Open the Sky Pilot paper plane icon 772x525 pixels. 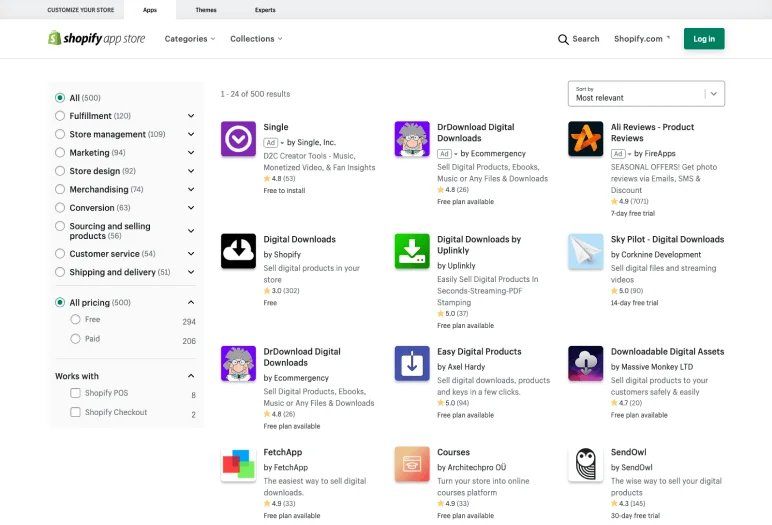point(585,251)
